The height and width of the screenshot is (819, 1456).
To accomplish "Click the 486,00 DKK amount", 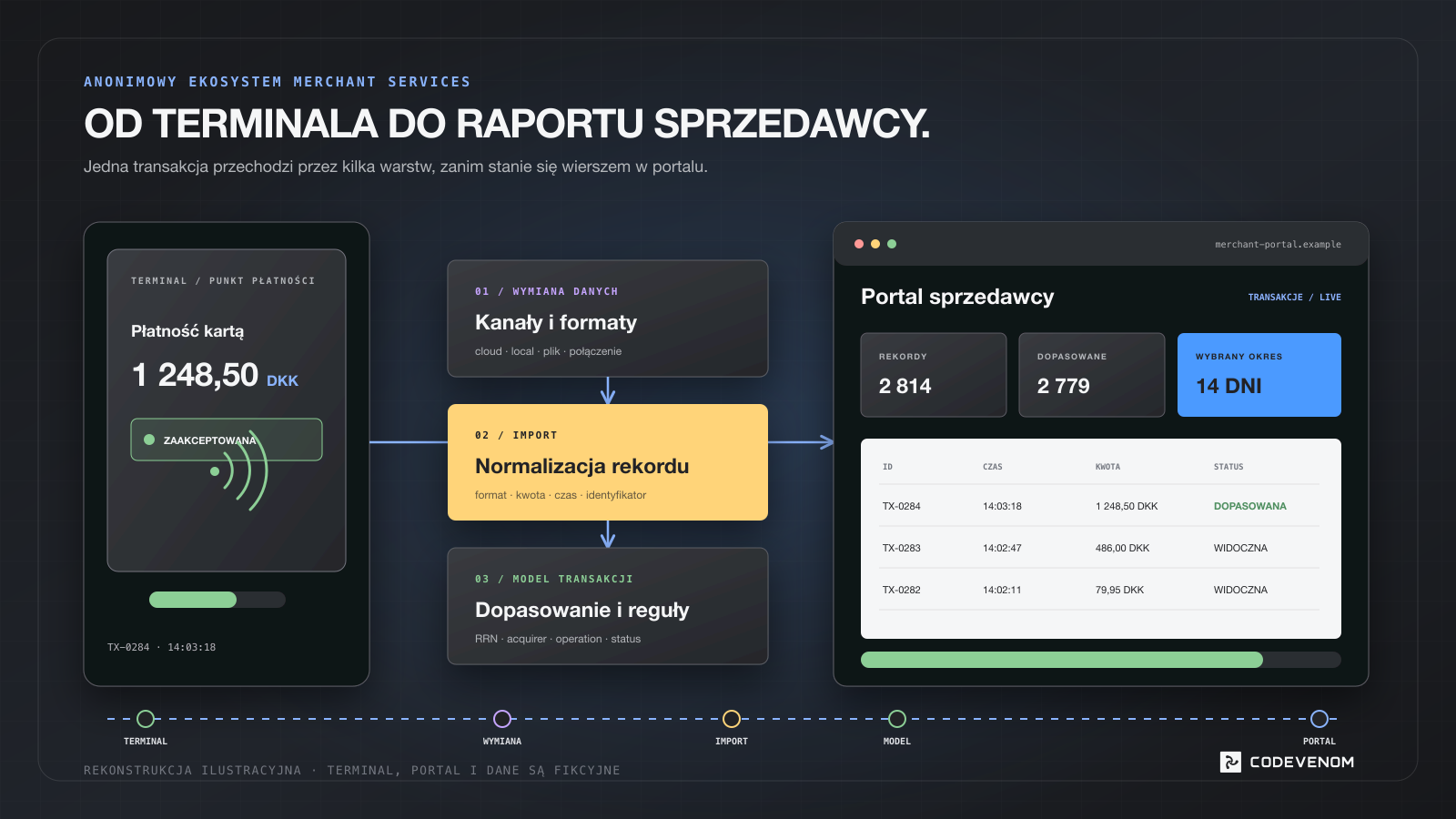I will point(1122,548).
